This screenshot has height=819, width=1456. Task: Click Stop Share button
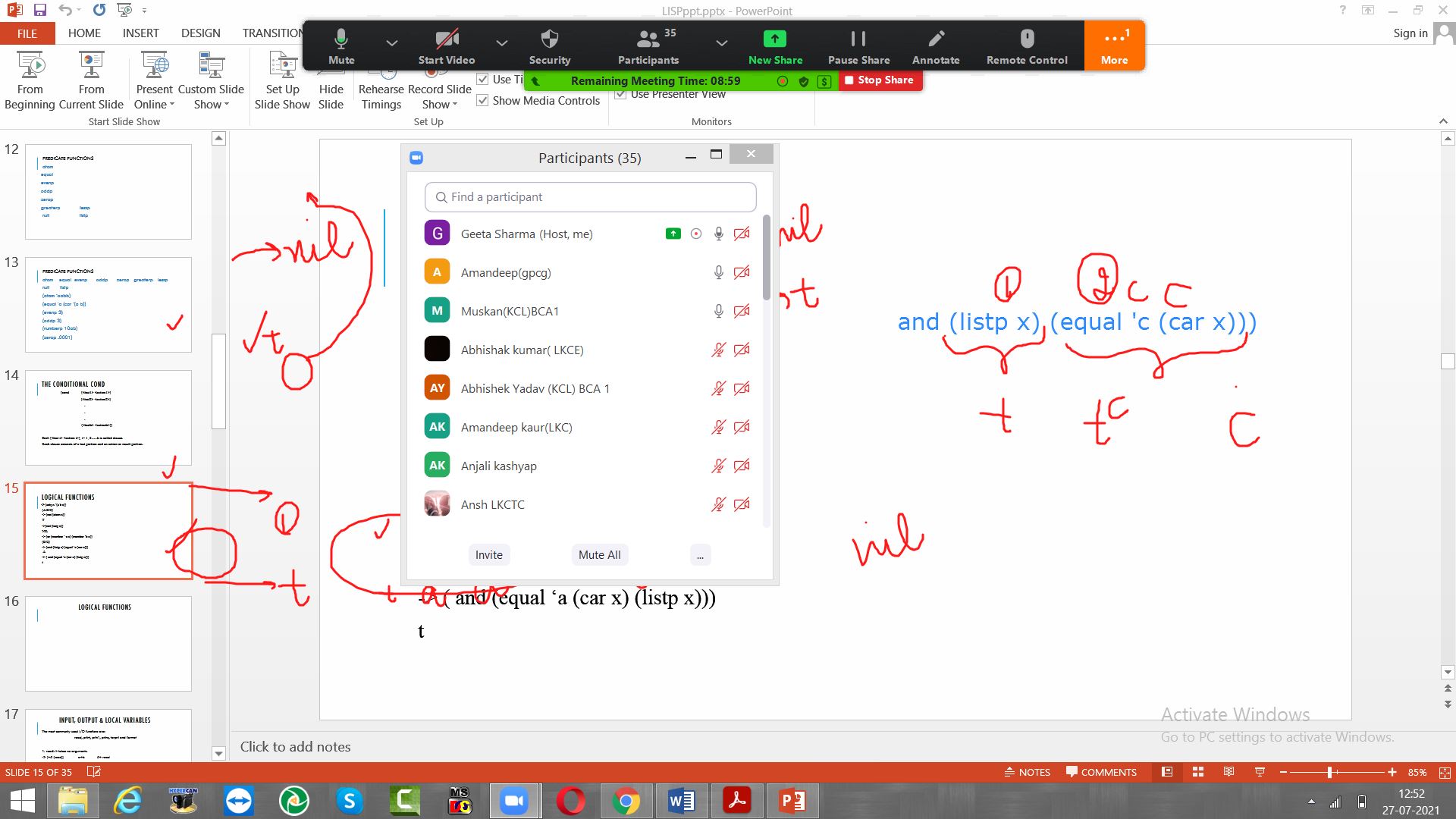(x=880, y=80)
